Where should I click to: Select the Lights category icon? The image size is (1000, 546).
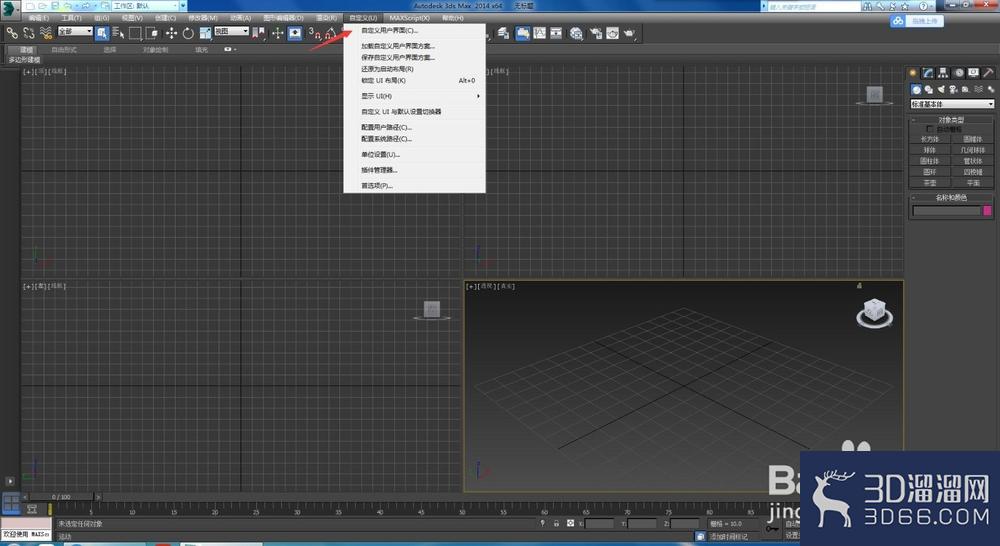(x=941, y=90)
